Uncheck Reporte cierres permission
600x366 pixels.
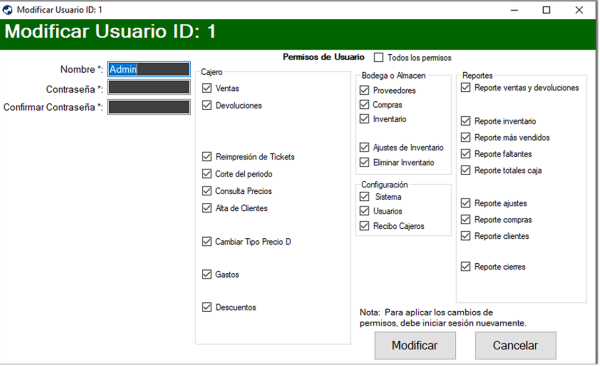pos(465,266)
